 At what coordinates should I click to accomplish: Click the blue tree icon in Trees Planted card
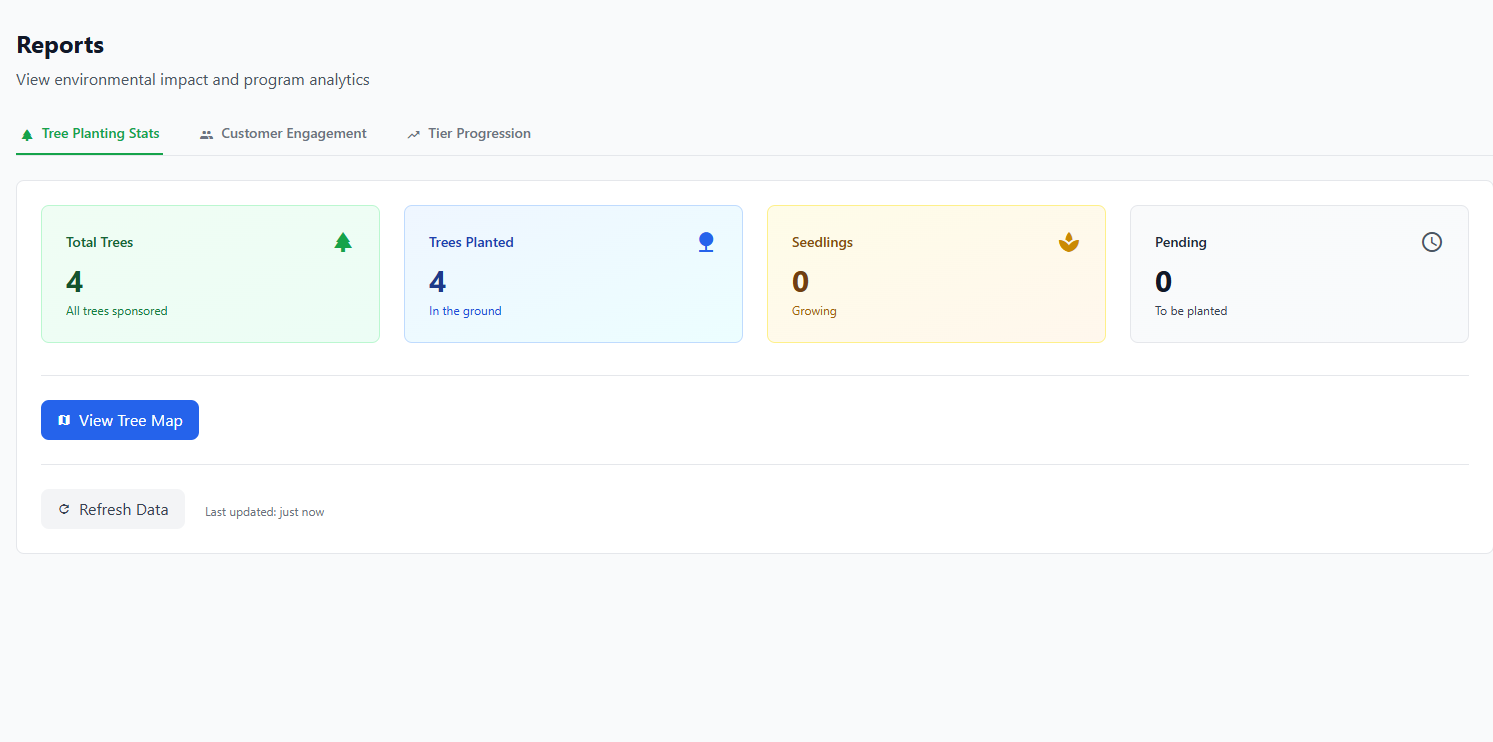tap(706, 242)
